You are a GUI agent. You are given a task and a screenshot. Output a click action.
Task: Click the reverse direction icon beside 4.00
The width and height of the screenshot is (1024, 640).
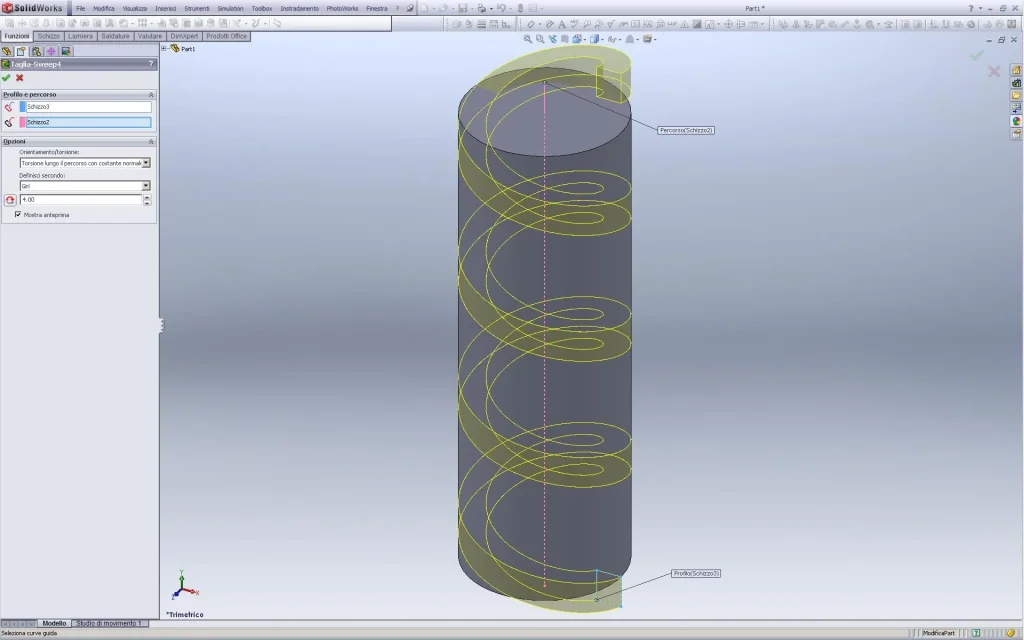[10, 200]
